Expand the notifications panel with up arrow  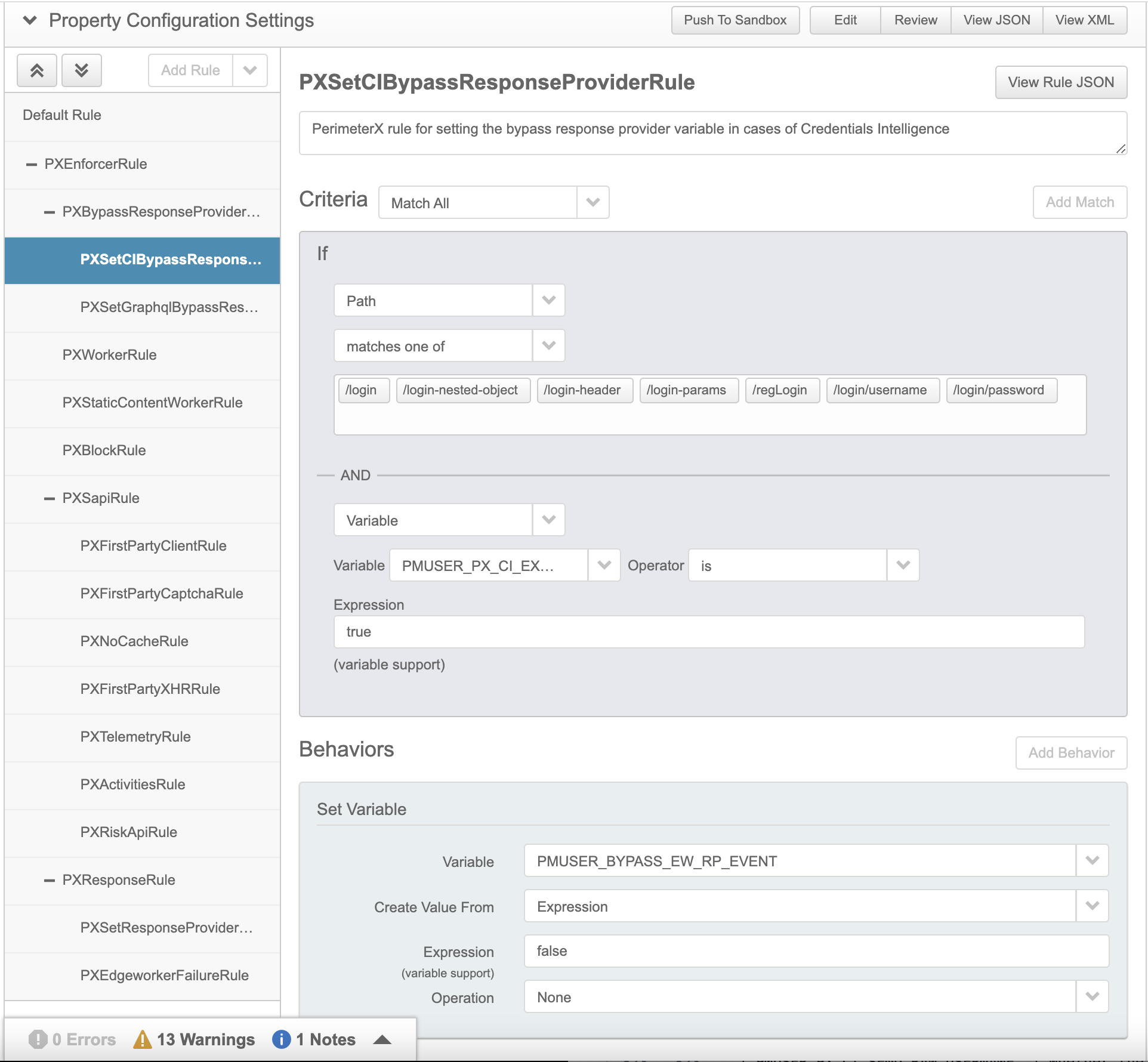(x=382, y=1040)
